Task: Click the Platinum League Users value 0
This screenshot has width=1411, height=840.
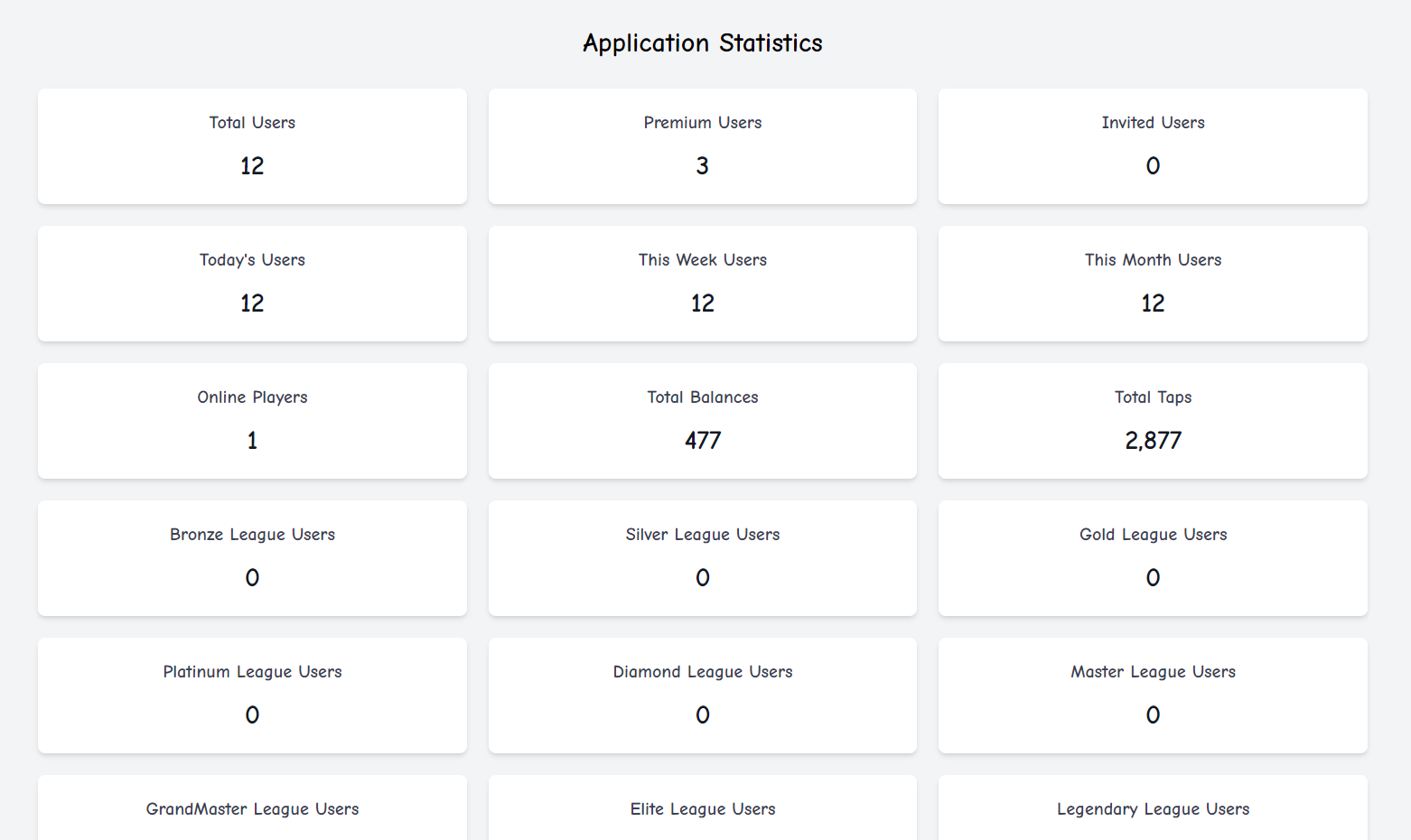Action: coord(252,715)
